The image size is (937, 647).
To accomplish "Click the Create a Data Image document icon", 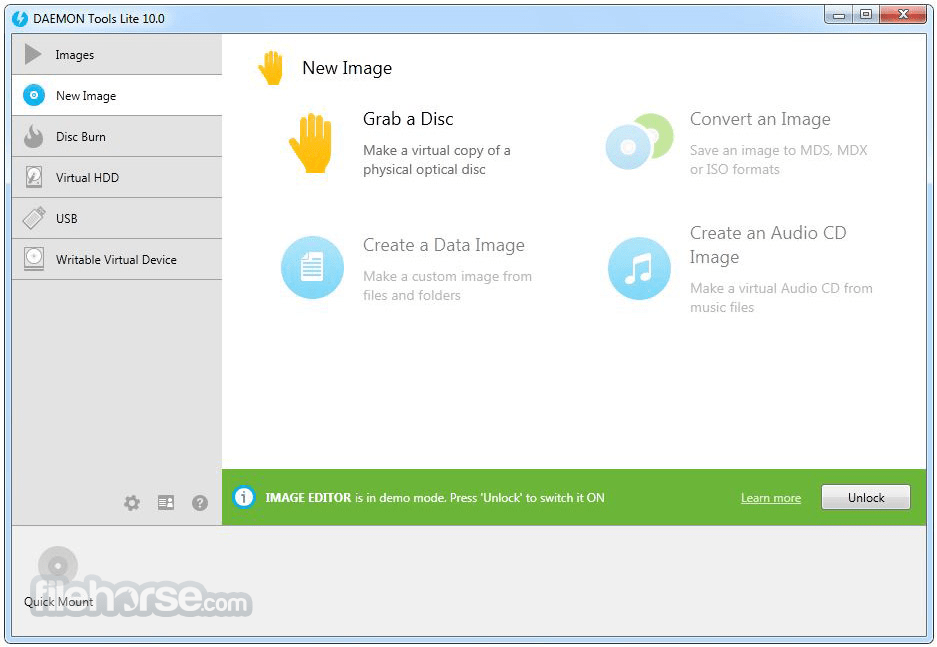I will coord(313,268).
